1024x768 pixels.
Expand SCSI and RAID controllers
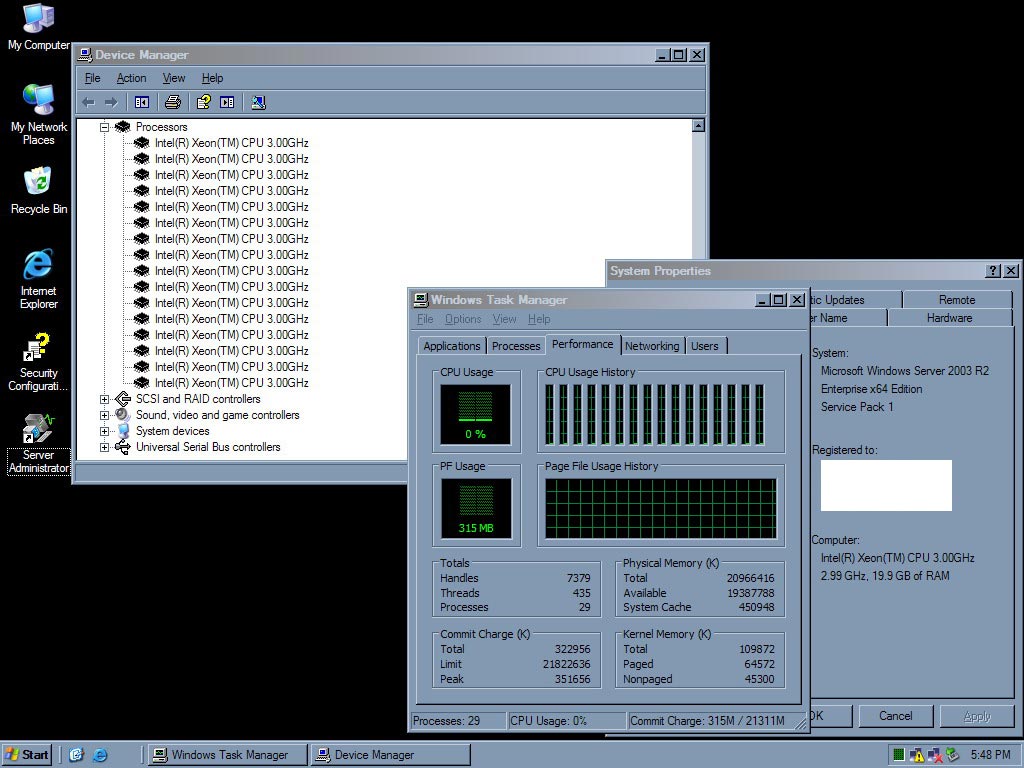tap(104, 399)
